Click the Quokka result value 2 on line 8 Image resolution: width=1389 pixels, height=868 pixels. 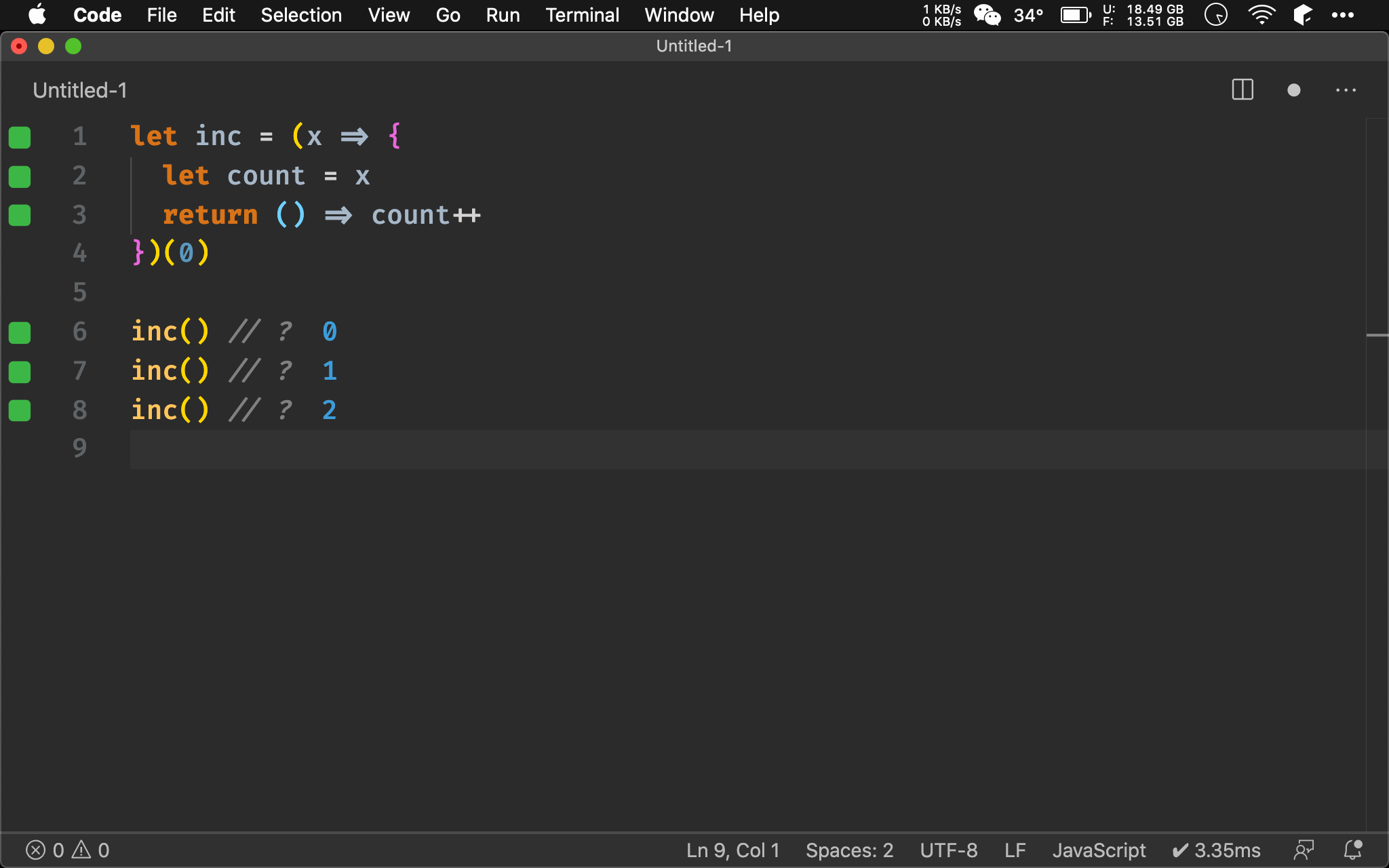click(330, 410)
